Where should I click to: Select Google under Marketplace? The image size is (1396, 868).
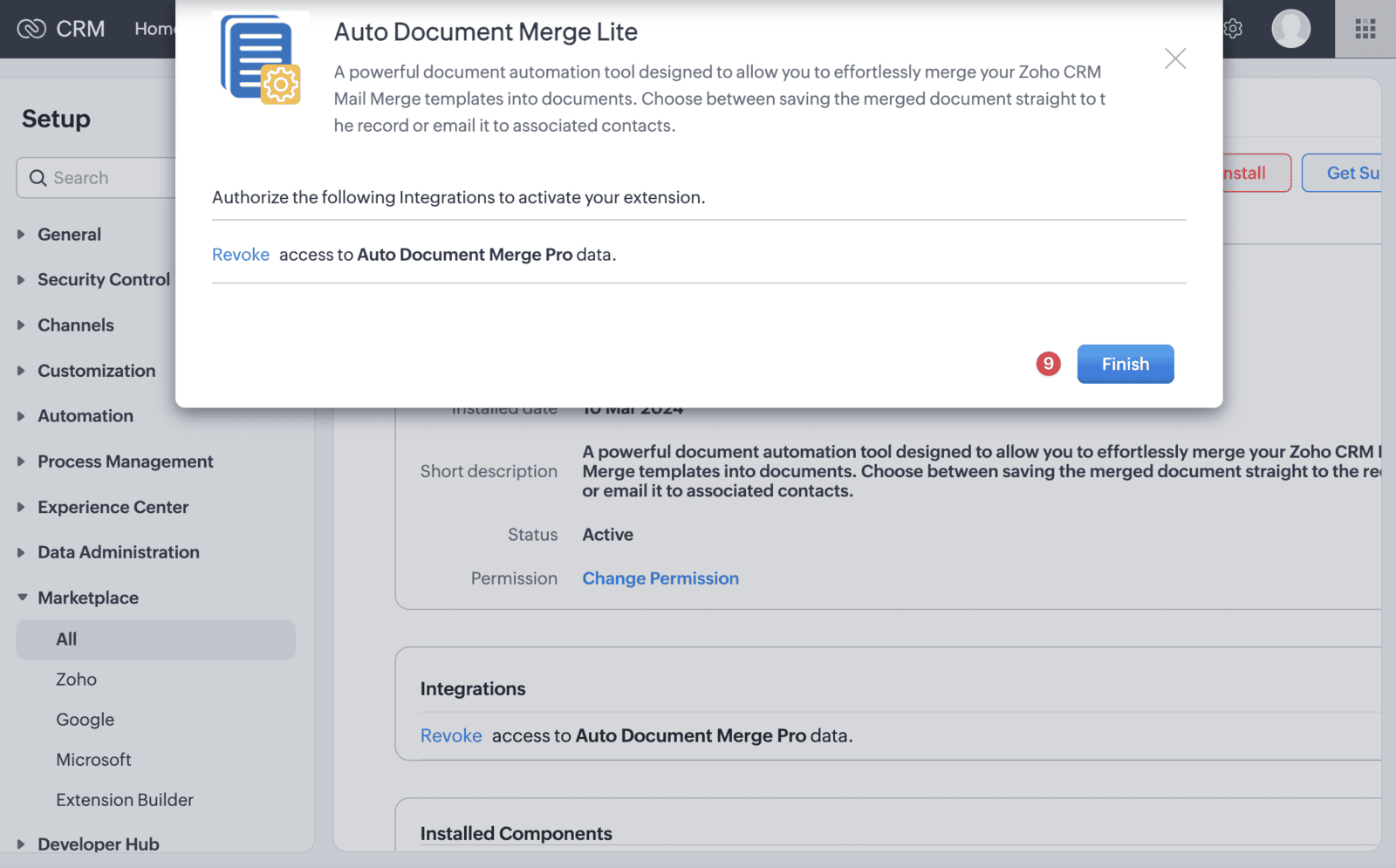coord(86,720)
